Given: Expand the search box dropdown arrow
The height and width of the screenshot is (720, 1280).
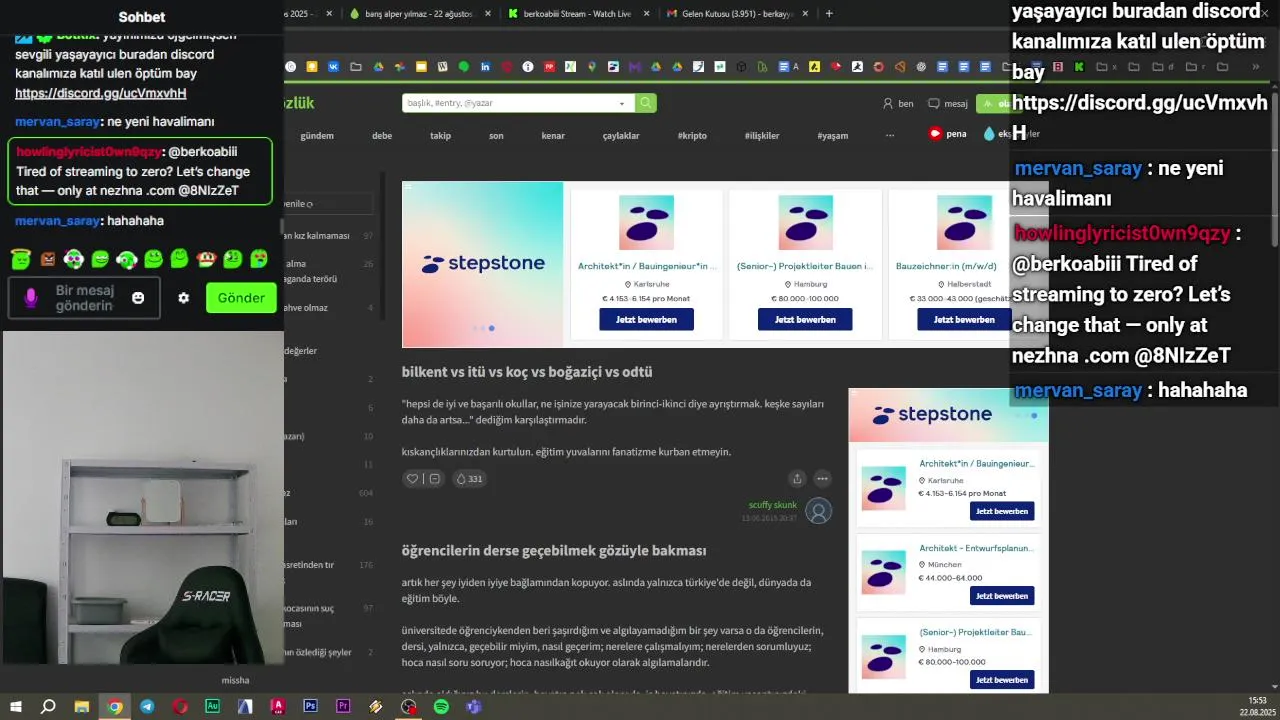Looking at the screenshot, I should coord(622,103).
